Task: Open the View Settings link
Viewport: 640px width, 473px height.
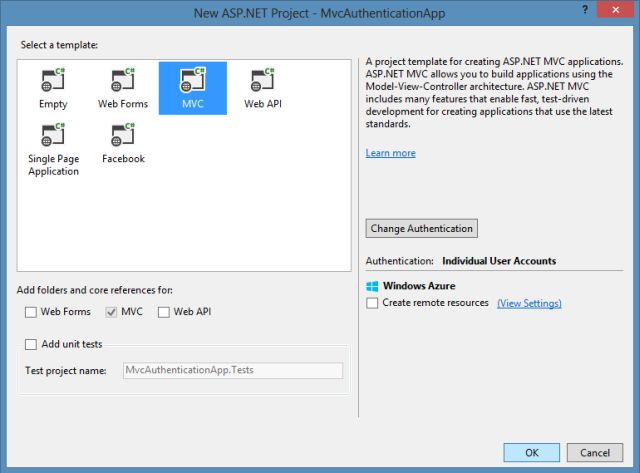Action: 529,303
